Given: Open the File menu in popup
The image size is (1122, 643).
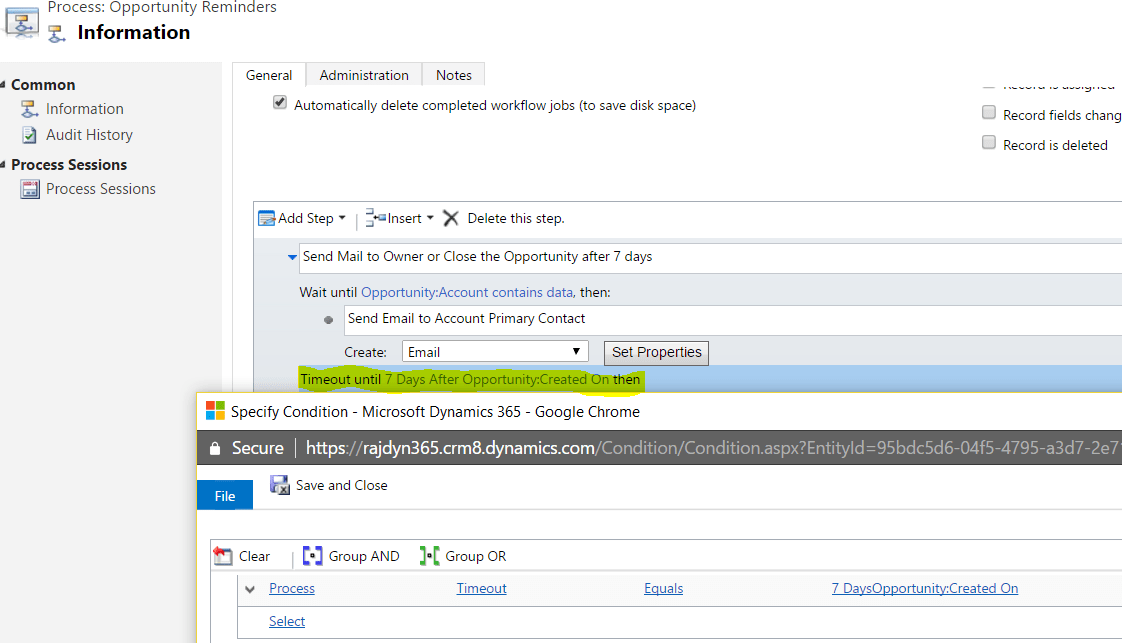Looking at the screenshot, I should pyautogui.click(x=225, y=496).
